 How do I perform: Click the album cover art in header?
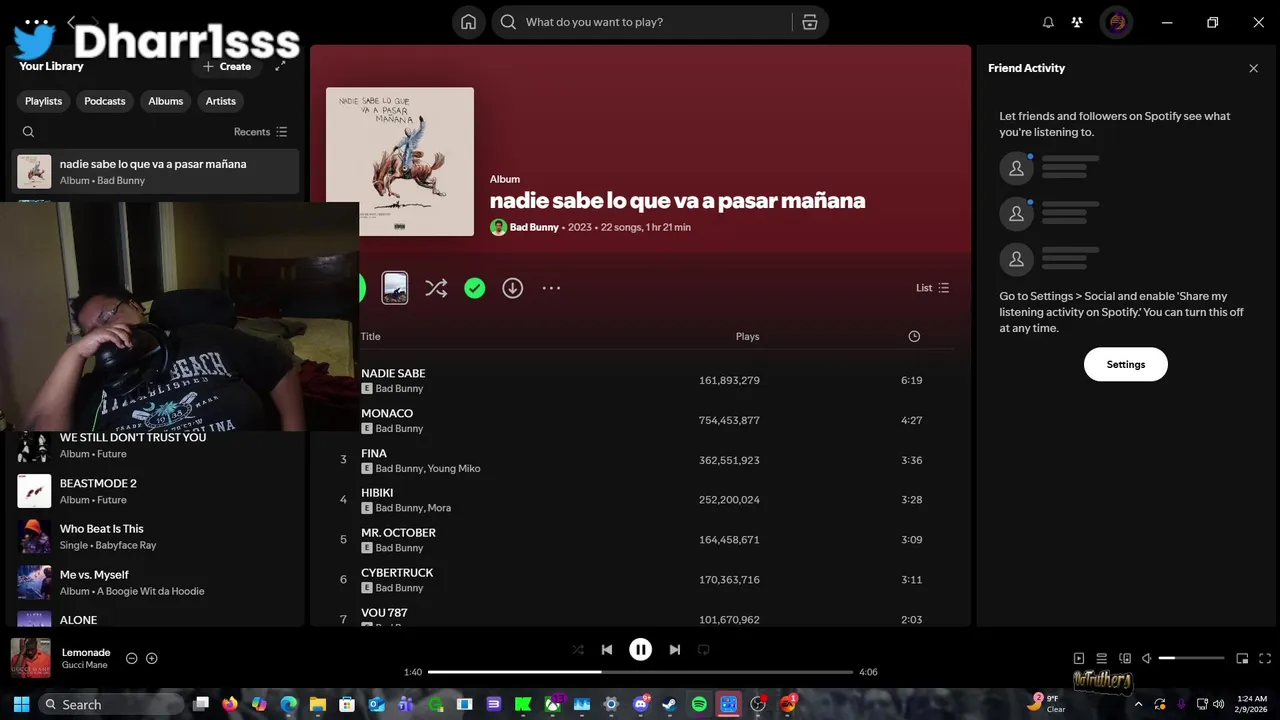pos(400,162)
